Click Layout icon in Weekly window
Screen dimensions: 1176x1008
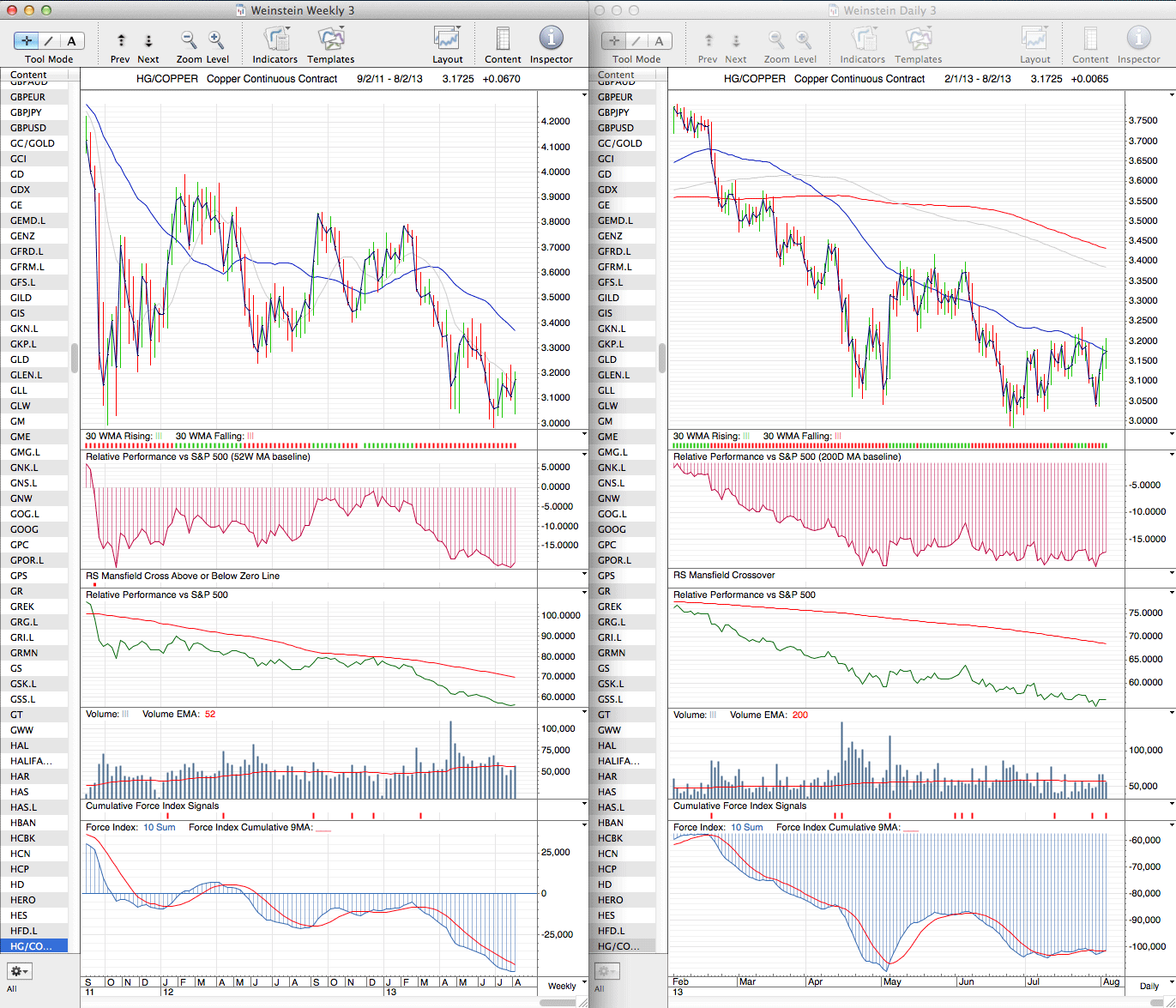pos(447,39)
